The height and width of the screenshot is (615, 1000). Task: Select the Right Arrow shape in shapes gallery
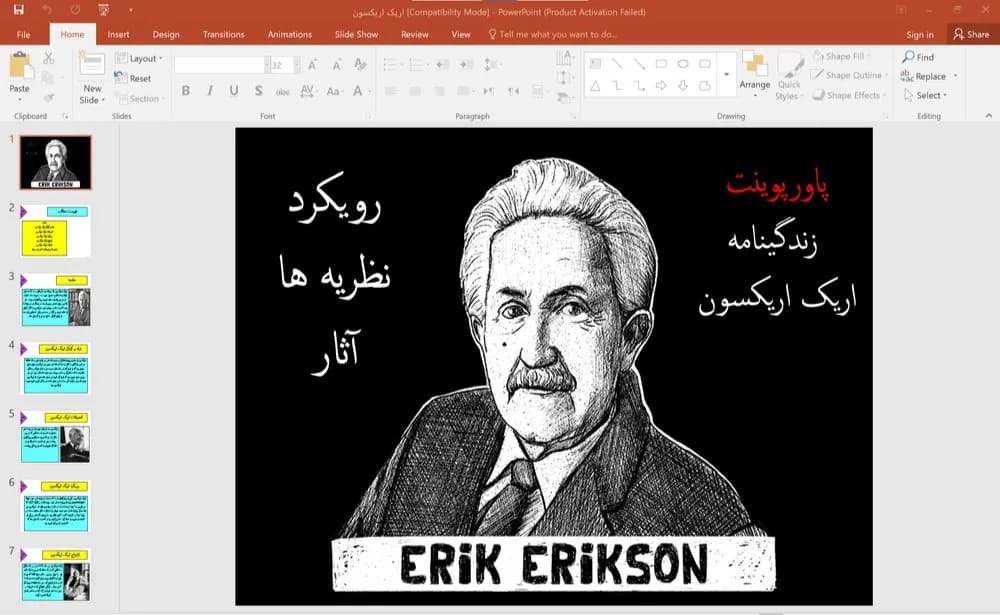pos(661,85)
